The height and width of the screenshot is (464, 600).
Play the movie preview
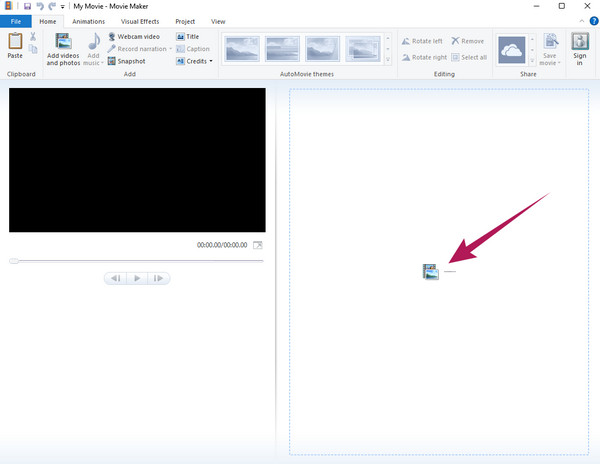tap(137, 278)
